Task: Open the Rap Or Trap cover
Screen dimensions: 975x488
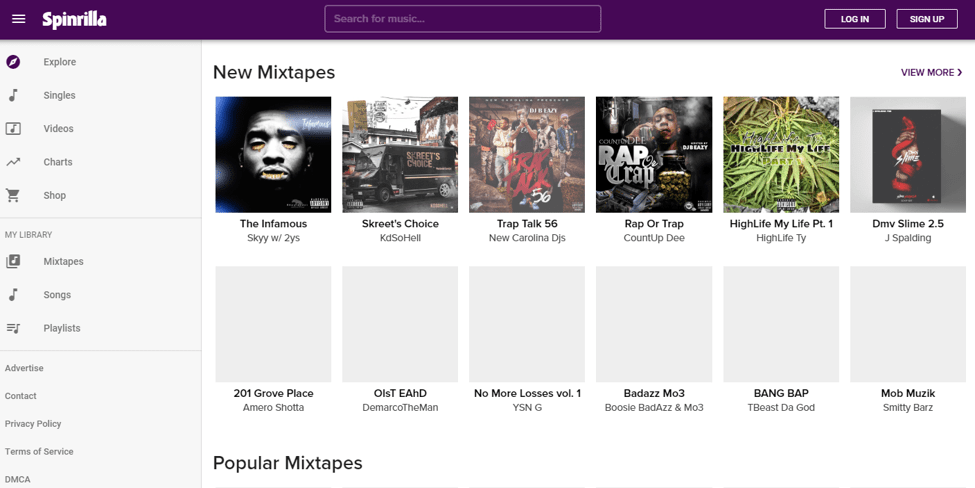Action: (654, 154)
